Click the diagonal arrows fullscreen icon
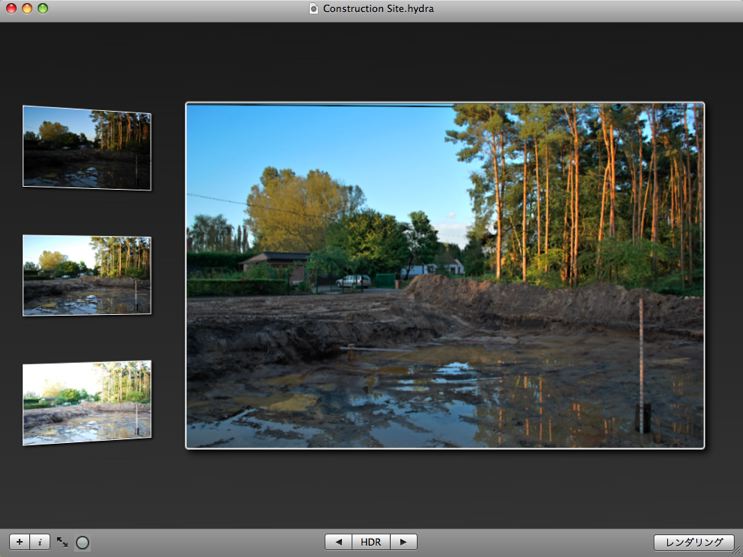The image size is (743, 557). pyautogui.click(x=62, y=541)
